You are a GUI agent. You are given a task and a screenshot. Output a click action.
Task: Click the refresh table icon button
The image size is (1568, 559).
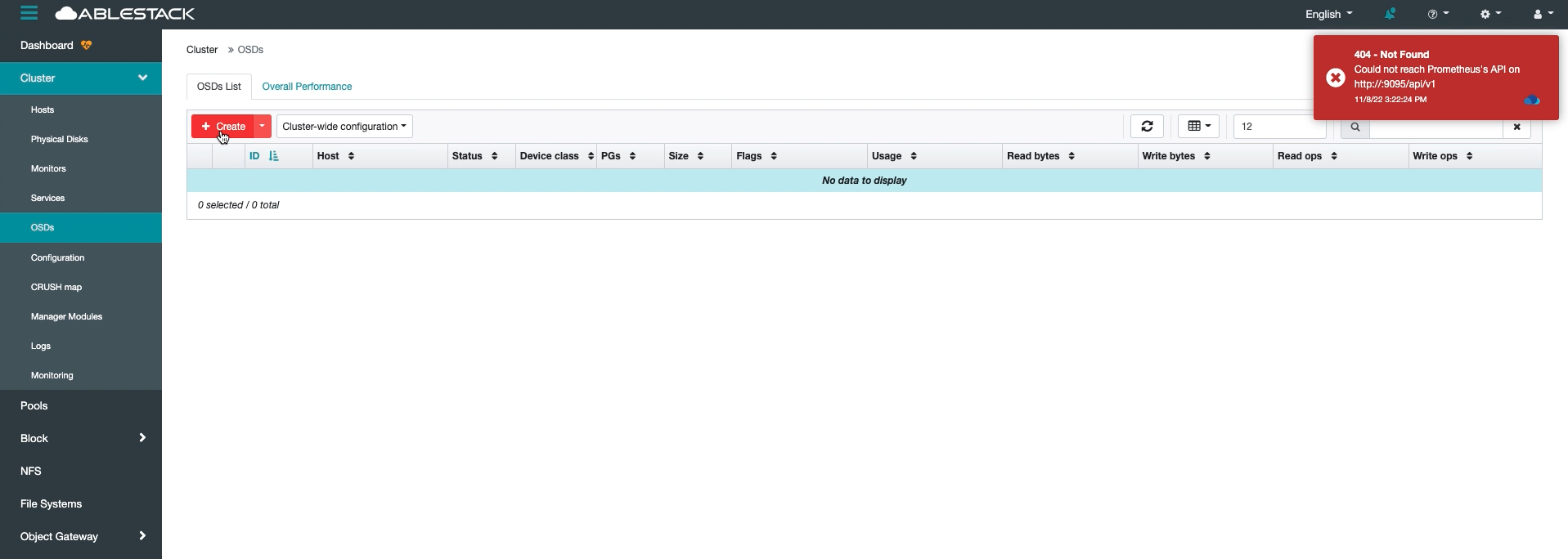pos(1147,126)
